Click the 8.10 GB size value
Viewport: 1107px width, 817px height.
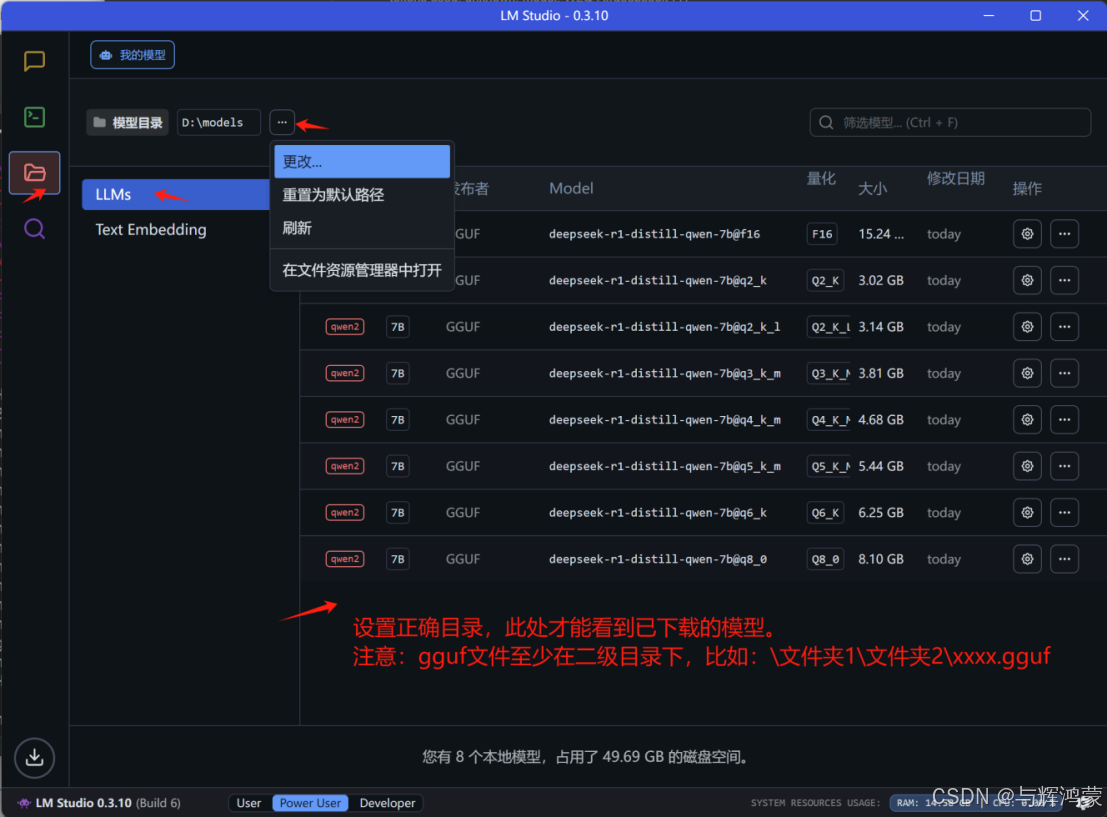pyautogui.click(x=880, y=559)
